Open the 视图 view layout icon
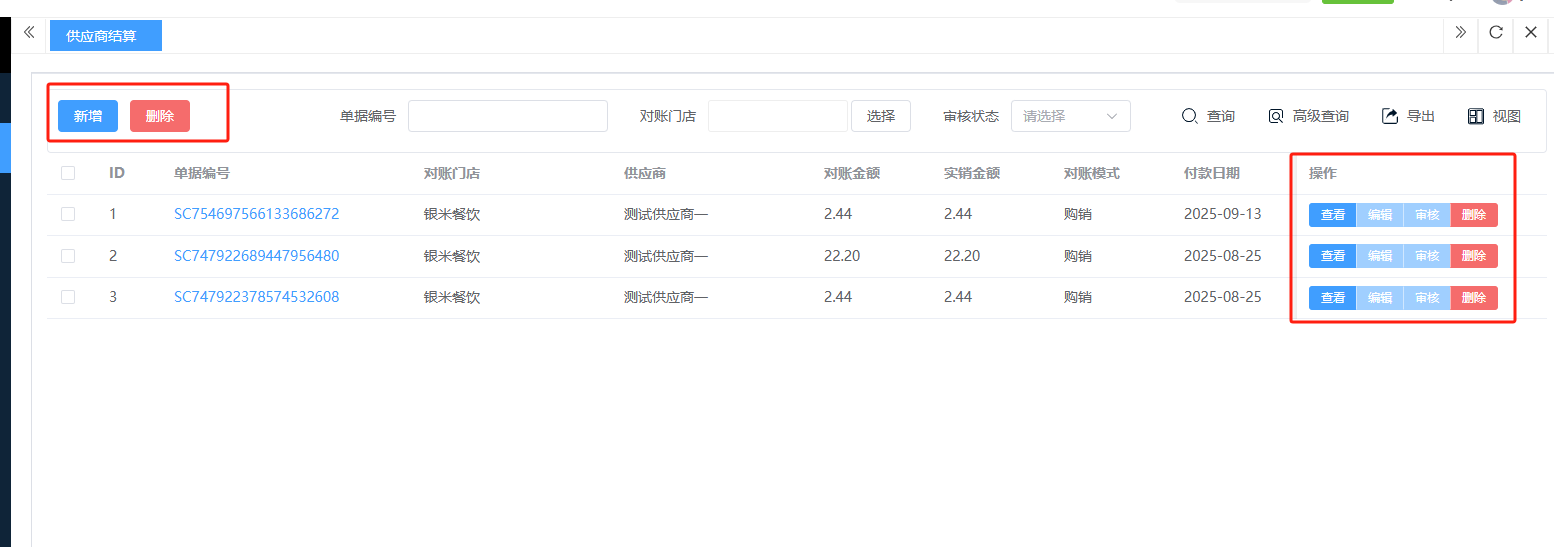The image size is (1554, 547). point(1476,116)
